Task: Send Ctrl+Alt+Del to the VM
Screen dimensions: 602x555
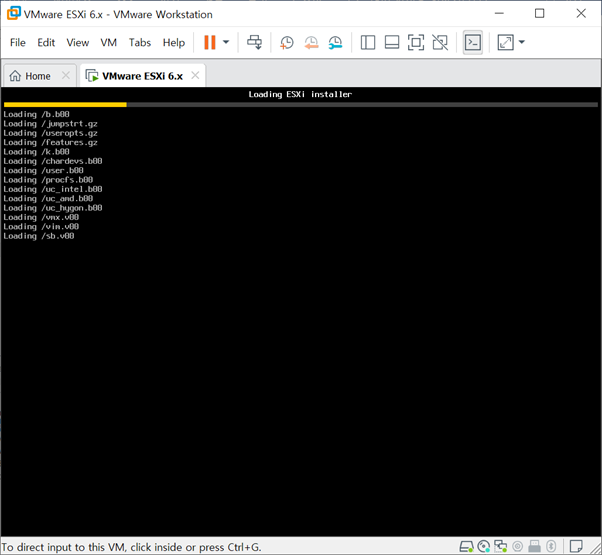Action: (x=255, y=42)
